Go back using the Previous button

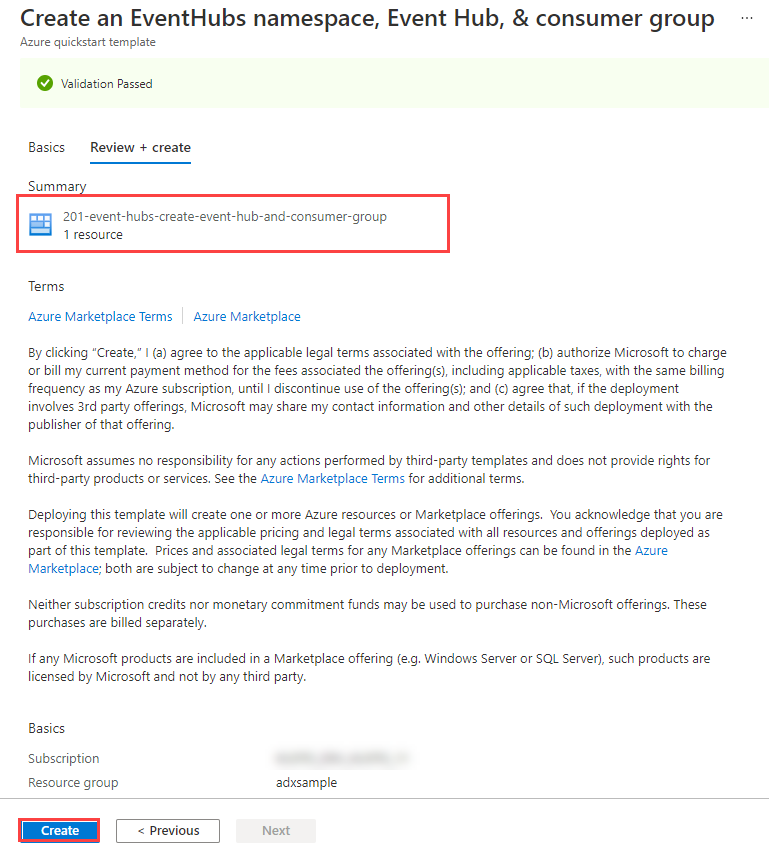coord(167,830)
